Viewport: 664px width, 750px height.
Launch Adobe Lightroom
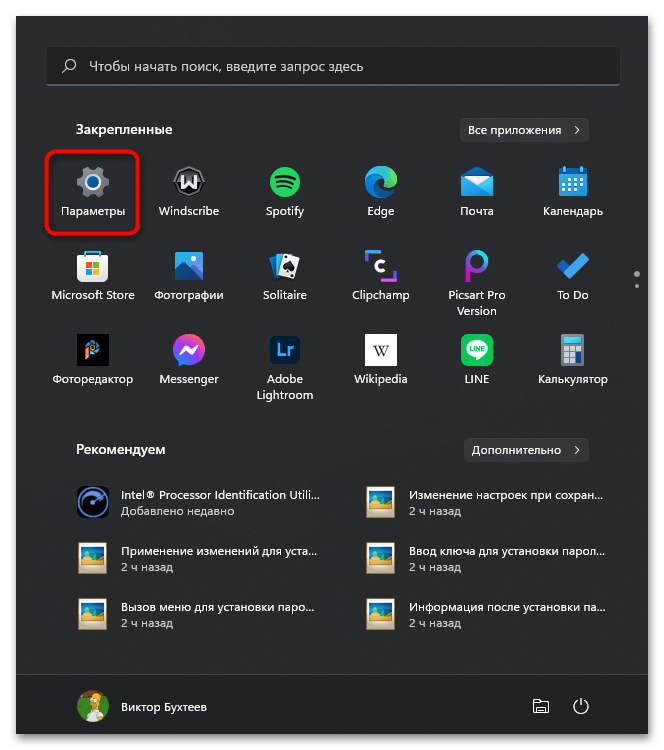click(285, 366)
